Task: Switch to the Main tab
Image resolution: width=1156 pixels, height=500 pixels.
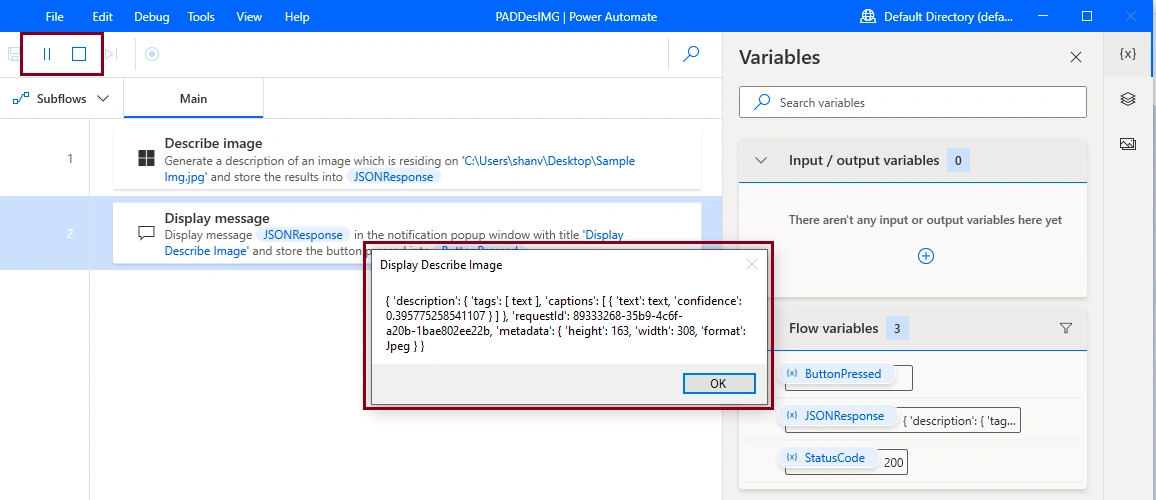Action: click(193, 98)
